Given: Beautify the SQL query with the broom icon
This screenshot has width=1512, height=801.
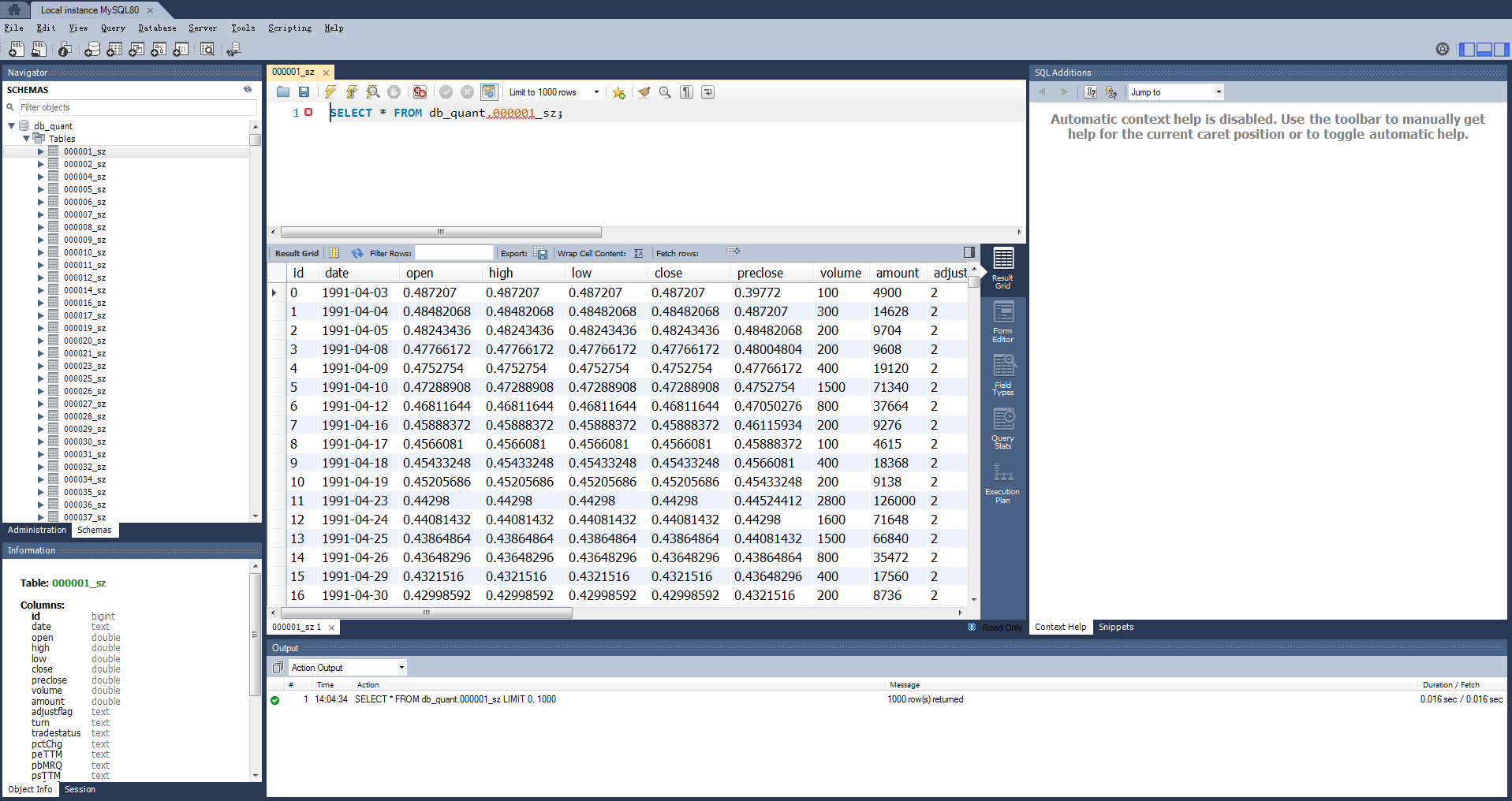Looking at the screenshot, I should (644, 92).
